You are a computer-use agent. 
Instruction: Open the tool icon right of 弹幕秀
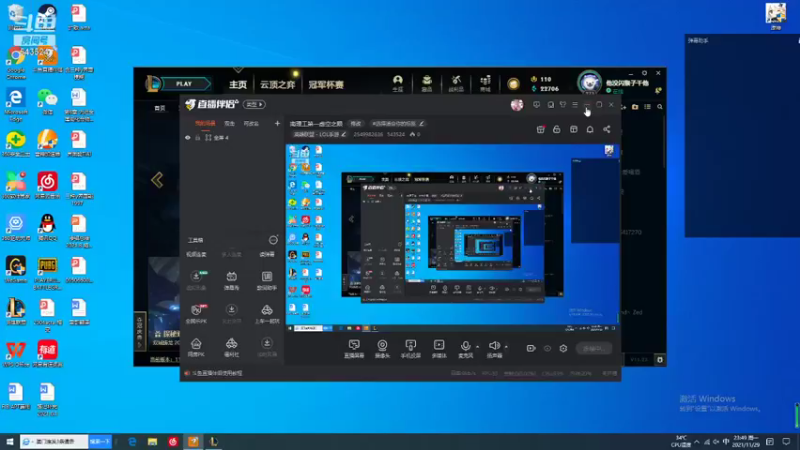(x=267, y=280)
